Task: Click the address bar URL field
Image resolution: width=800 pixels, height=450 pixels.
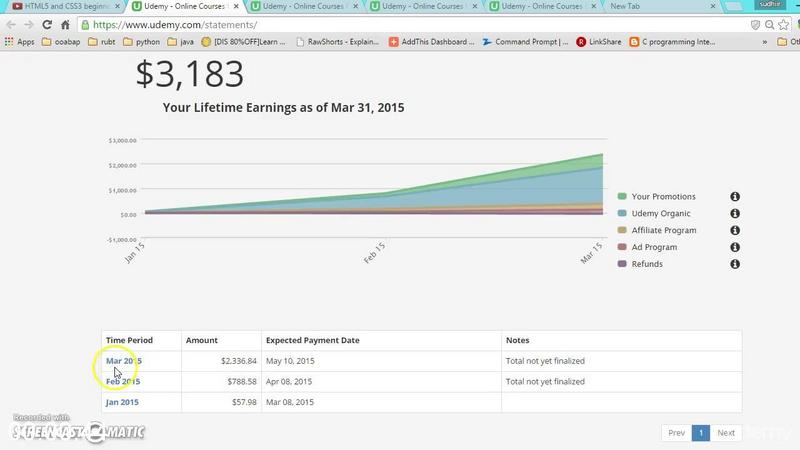Action: pyautogui.click(x=413, y=24)
